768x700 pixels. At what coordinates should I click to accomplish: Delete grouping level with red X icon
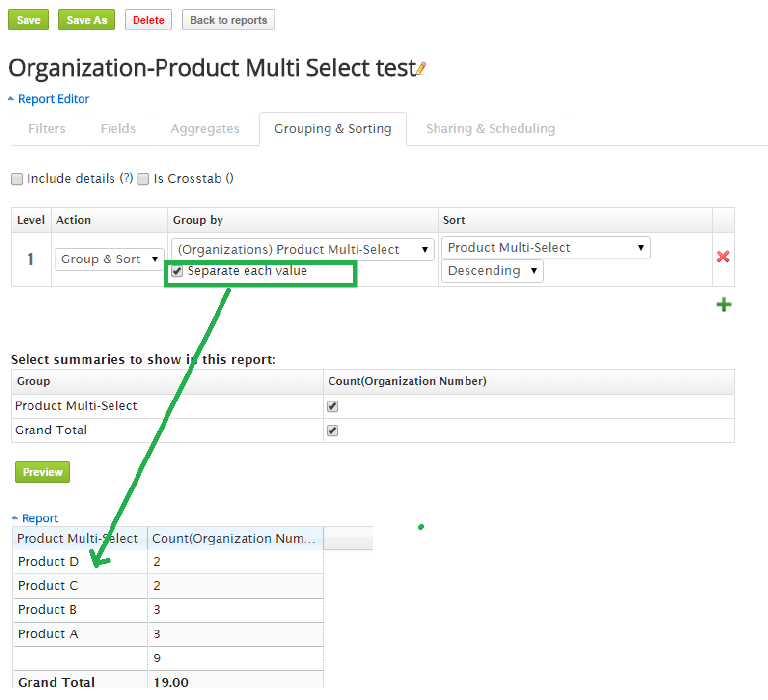[x=723, y=257]
